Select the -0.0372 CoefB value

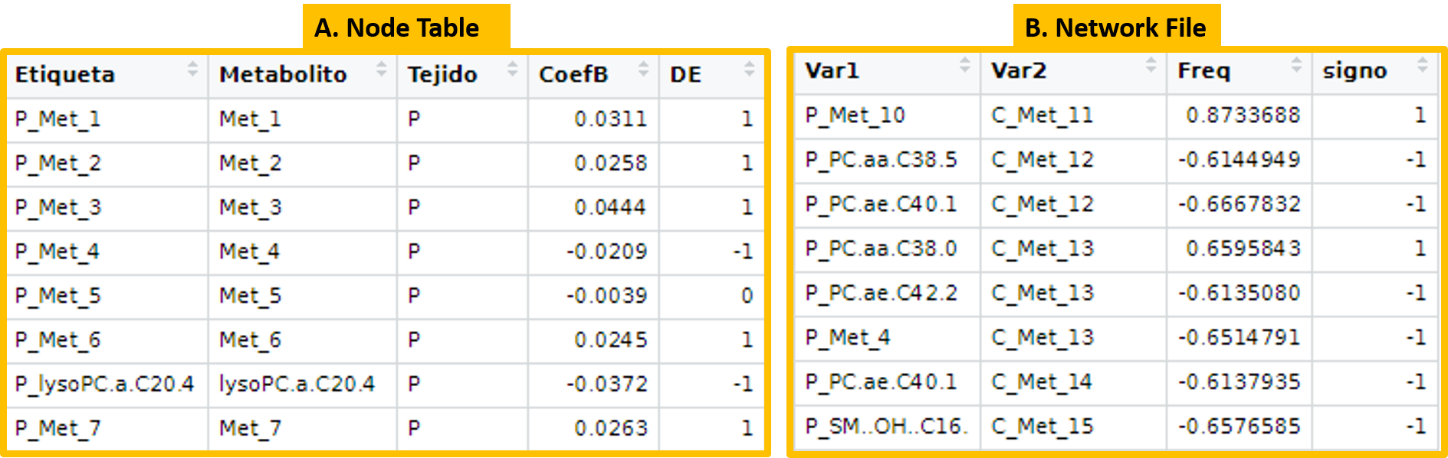click(606, 384)
